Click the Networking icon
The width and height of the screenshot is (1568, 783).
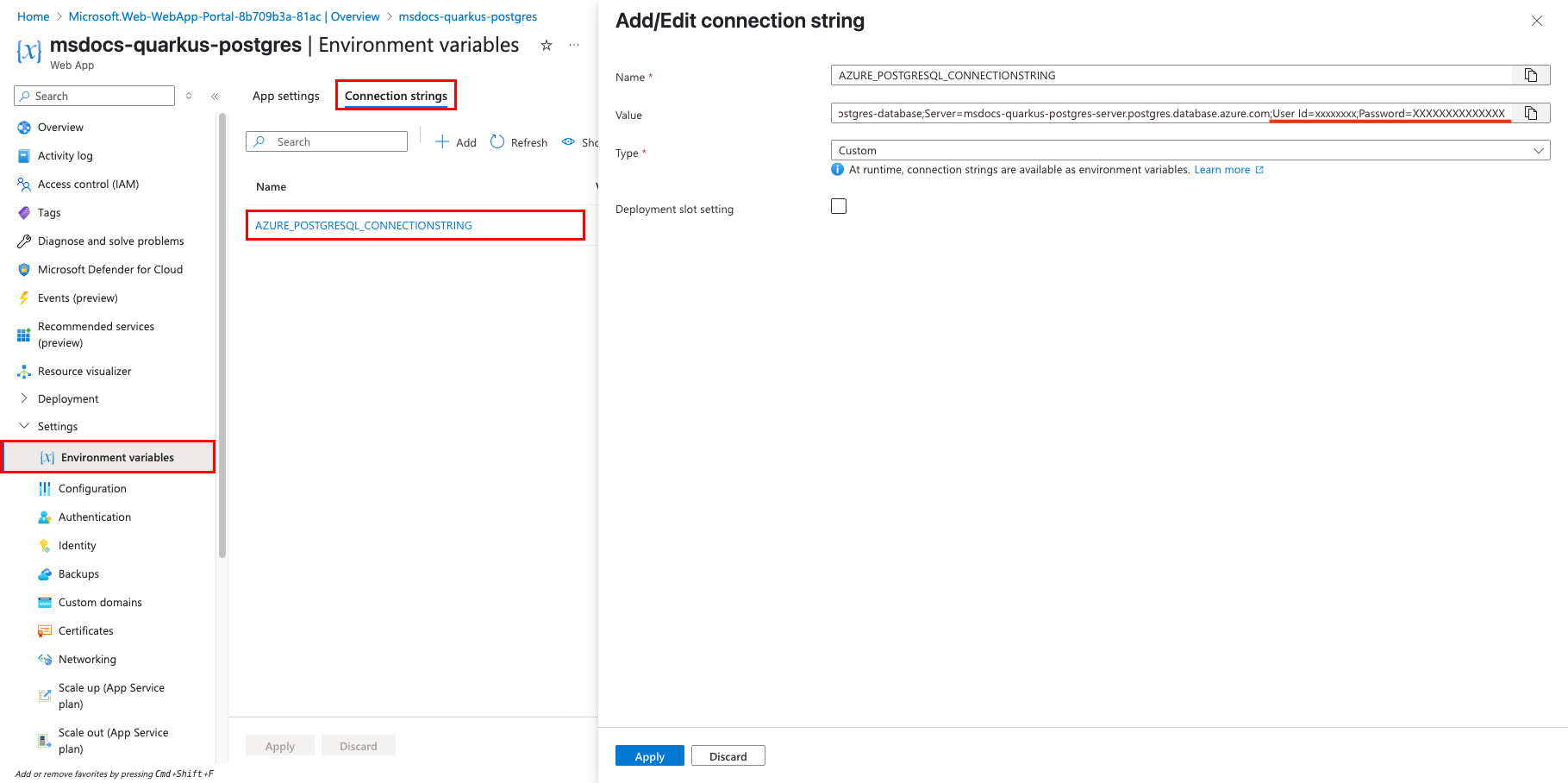(x=45, y=660)
